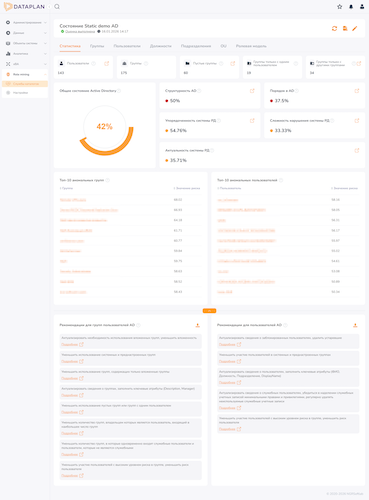Switch to the Группы tab
369x500 pixels.
coord(97,46)
